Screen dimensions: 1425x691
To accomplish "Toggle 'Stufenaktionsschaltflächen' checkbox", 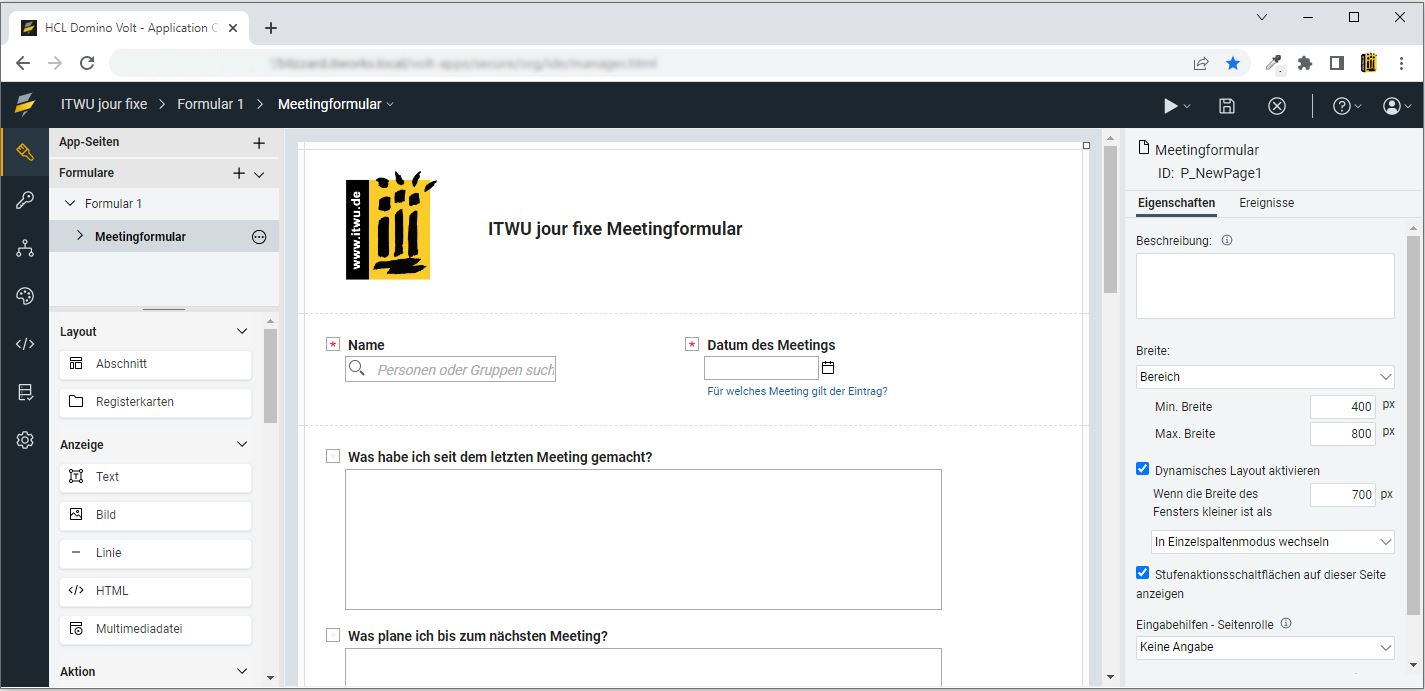I will [x=1143, y=573].
